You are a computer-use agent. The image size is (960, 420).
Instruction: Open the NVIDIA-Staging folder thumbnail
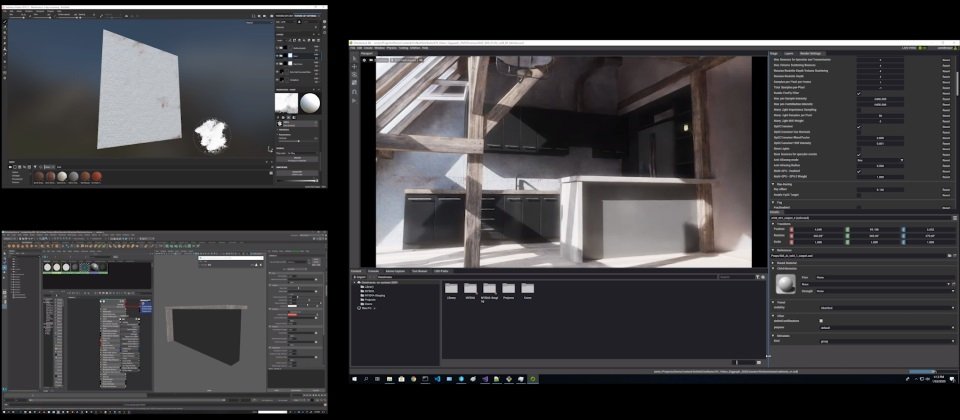(x=489, y=288)
